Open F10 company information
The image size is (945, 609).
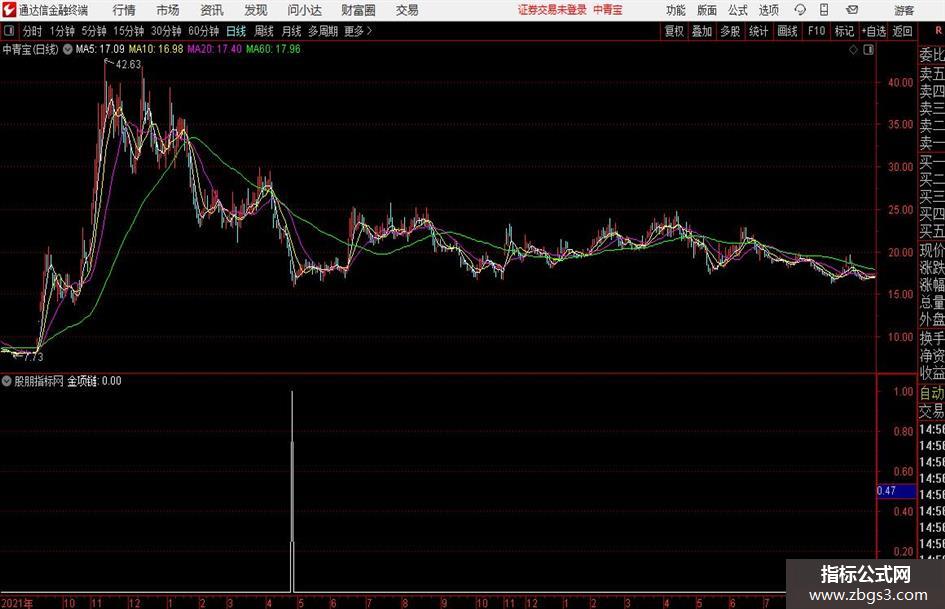pyautogui.click(x=817, y=31)
